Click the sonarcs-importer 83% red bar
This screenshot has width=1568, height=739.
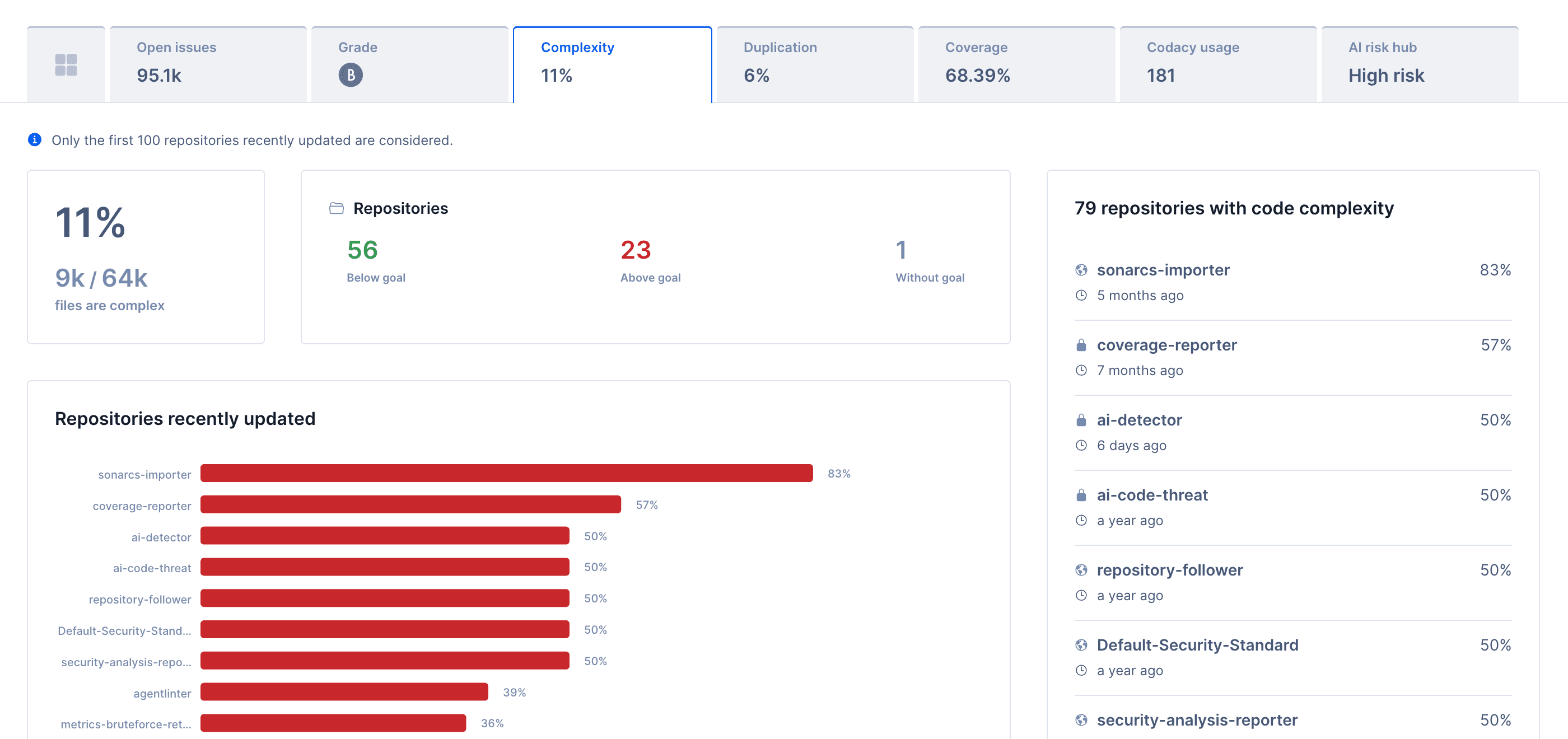(506, 473)
